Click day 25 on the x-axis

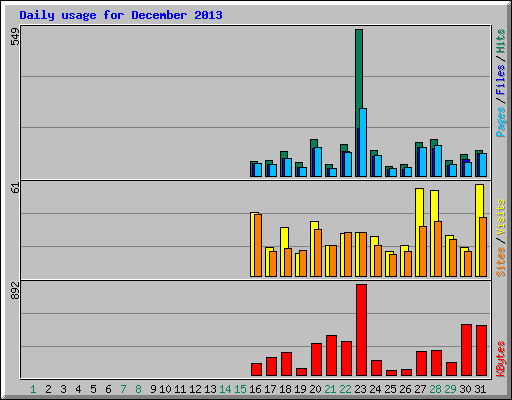click(390, 389)
